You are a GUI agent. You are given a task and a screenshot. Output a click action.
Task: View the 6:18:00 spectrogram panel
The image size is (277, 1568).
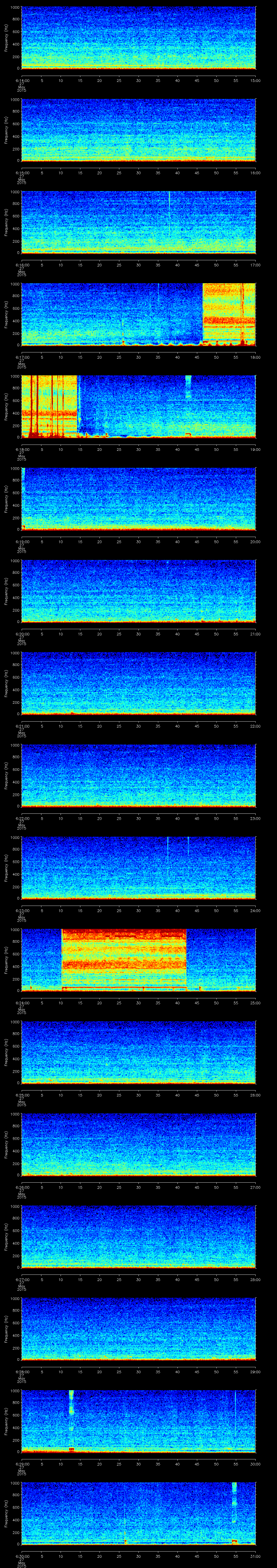pyautogui.click(x=138, y=407)
